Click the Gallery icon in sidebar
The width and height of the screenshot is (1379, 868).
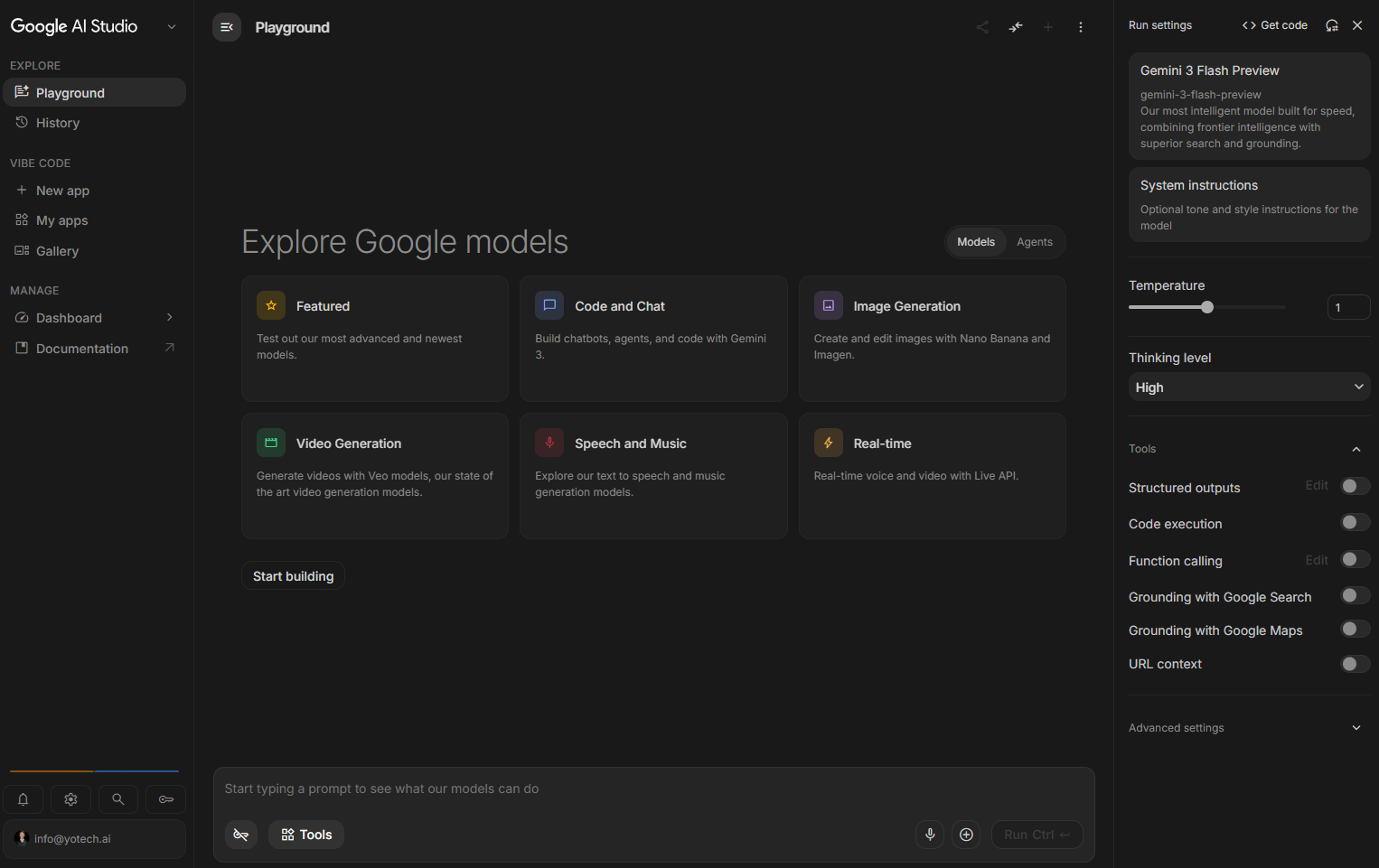(x=22, y=250)
